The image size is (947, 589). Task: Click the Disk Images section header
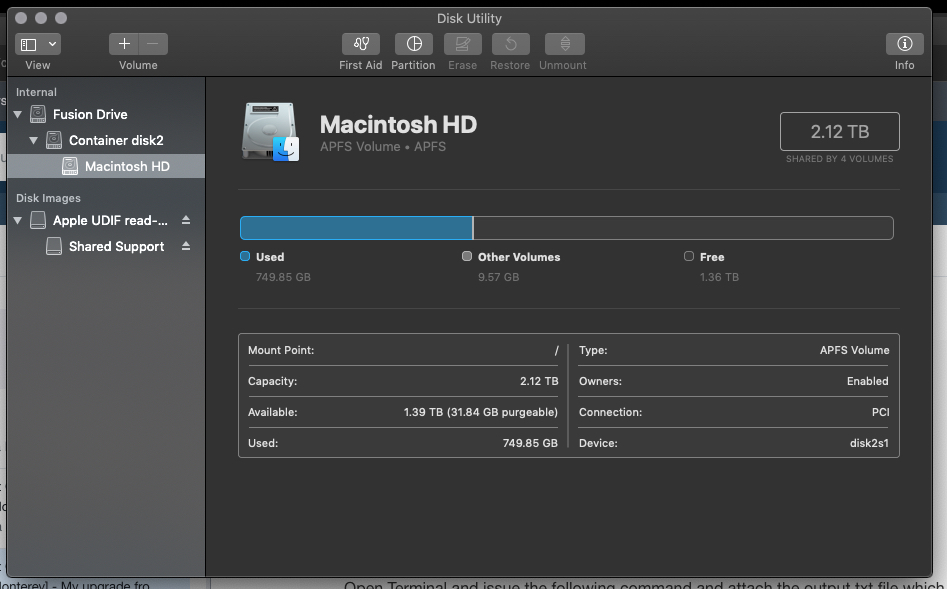pos(48,198)
